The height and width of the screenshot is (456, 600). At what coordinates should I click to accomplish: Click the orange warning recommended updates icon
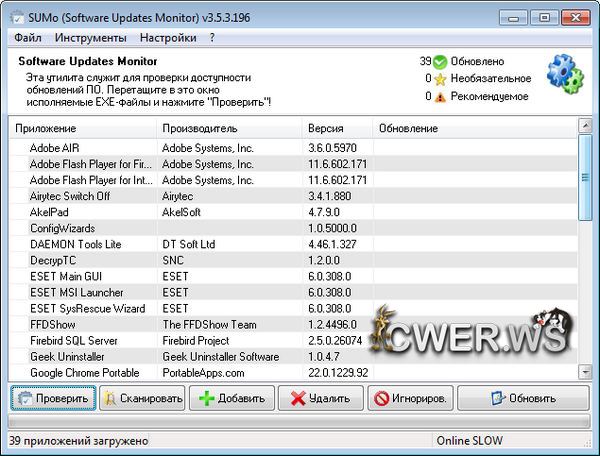[440, 96]
